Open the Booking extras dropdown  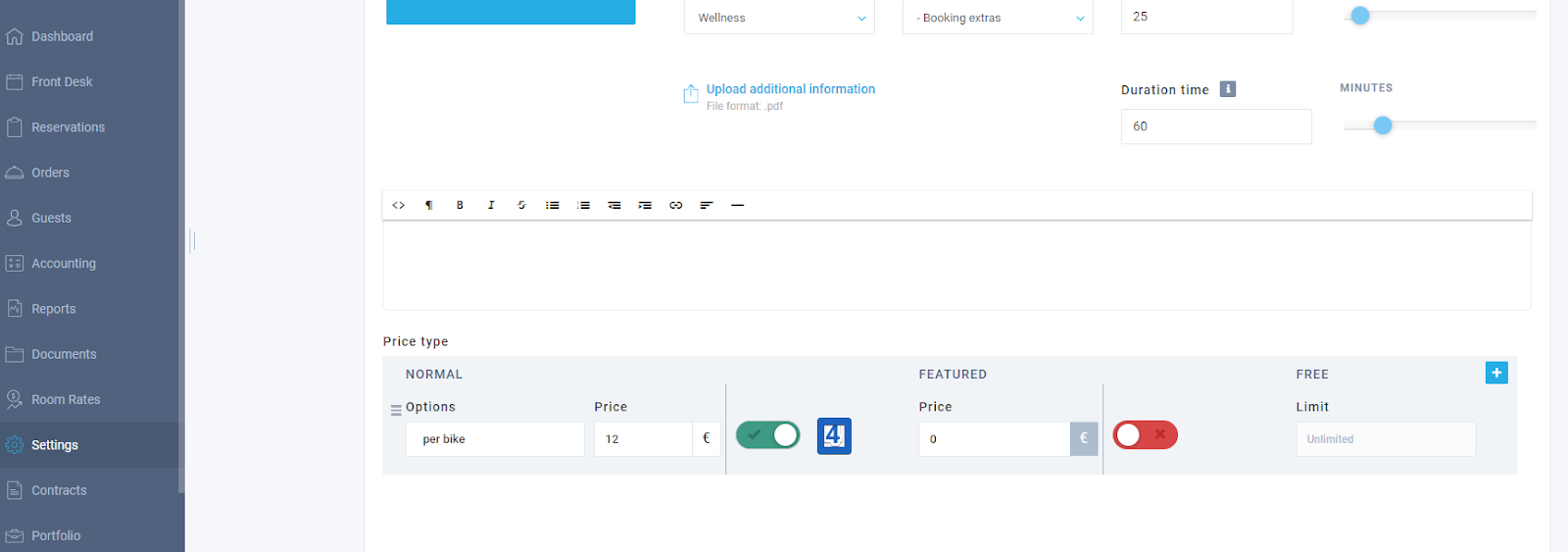[998, 18]
